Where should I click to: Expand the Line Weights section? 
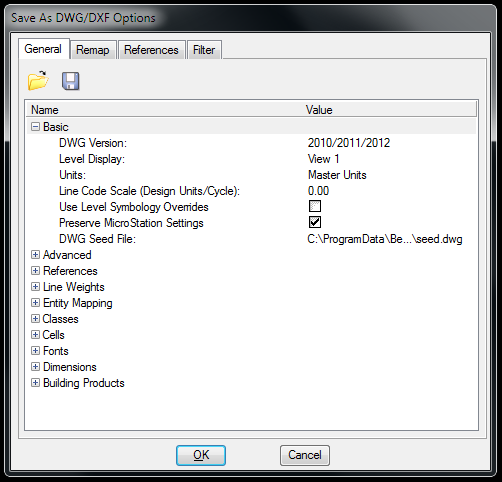tap(35, 287)
